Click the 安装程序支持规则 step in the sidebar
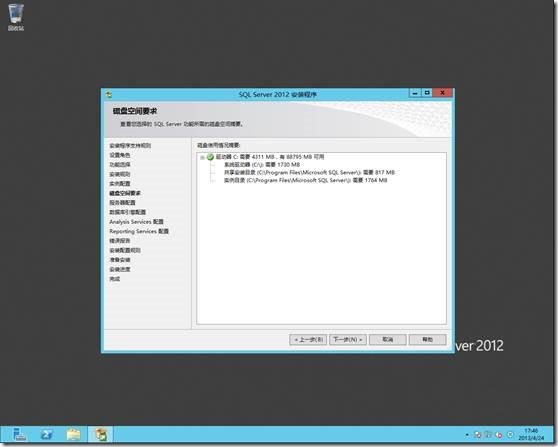558x447 pixels. tap(130, 146)
